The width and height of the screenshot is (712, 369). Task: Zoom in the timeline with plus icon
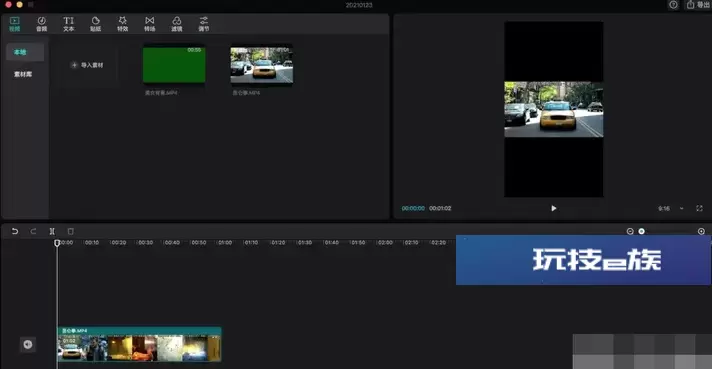tap(701, 231)
